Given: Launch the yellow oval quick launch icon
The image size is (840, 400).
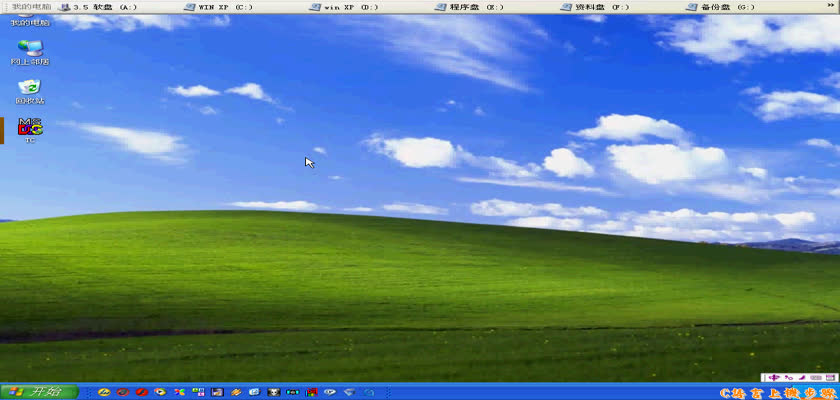Looking at the screenshot, I should [x=104, y=393].
